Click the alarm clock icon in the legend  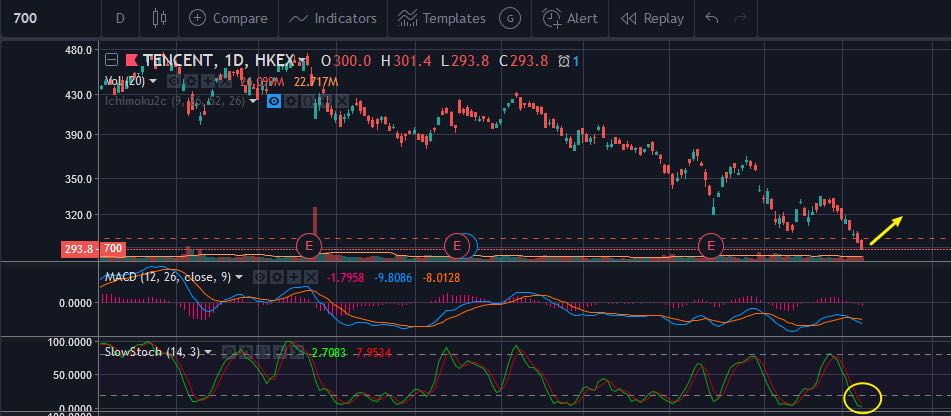point(565,61)
